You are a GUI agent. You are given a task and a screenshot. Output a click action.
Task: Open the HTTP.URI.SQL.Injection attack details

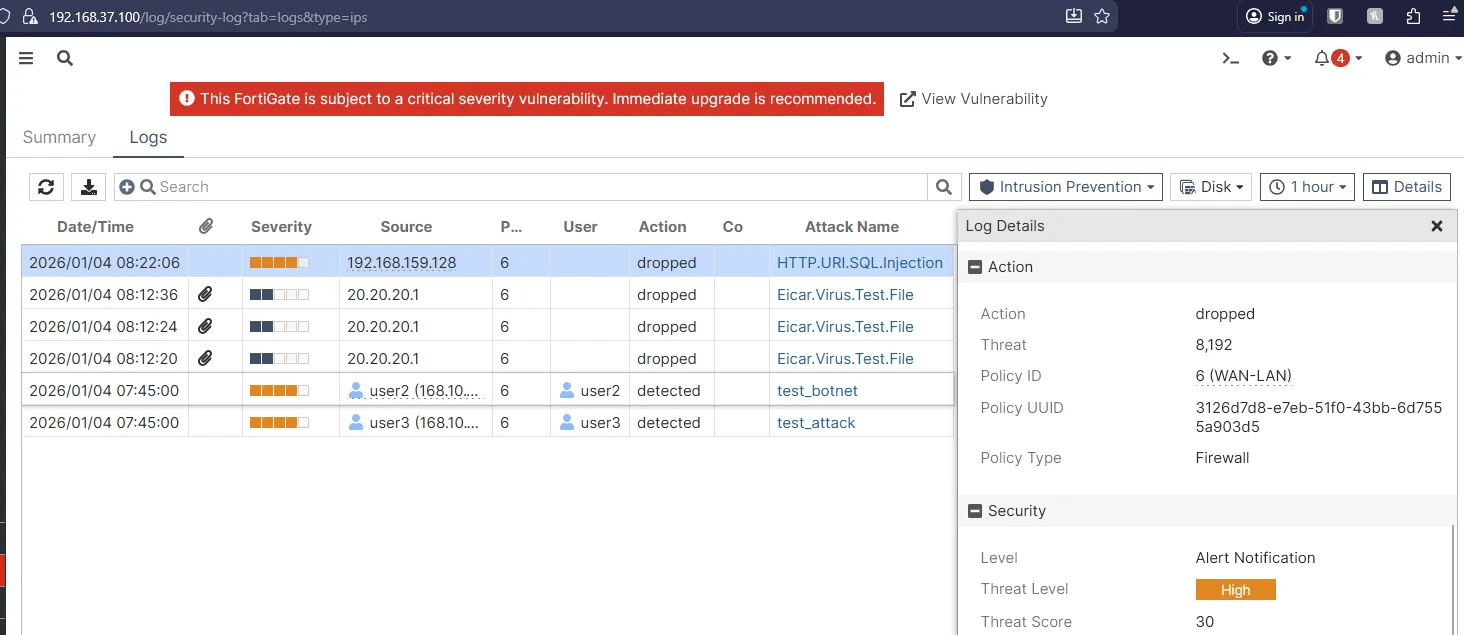860,262
